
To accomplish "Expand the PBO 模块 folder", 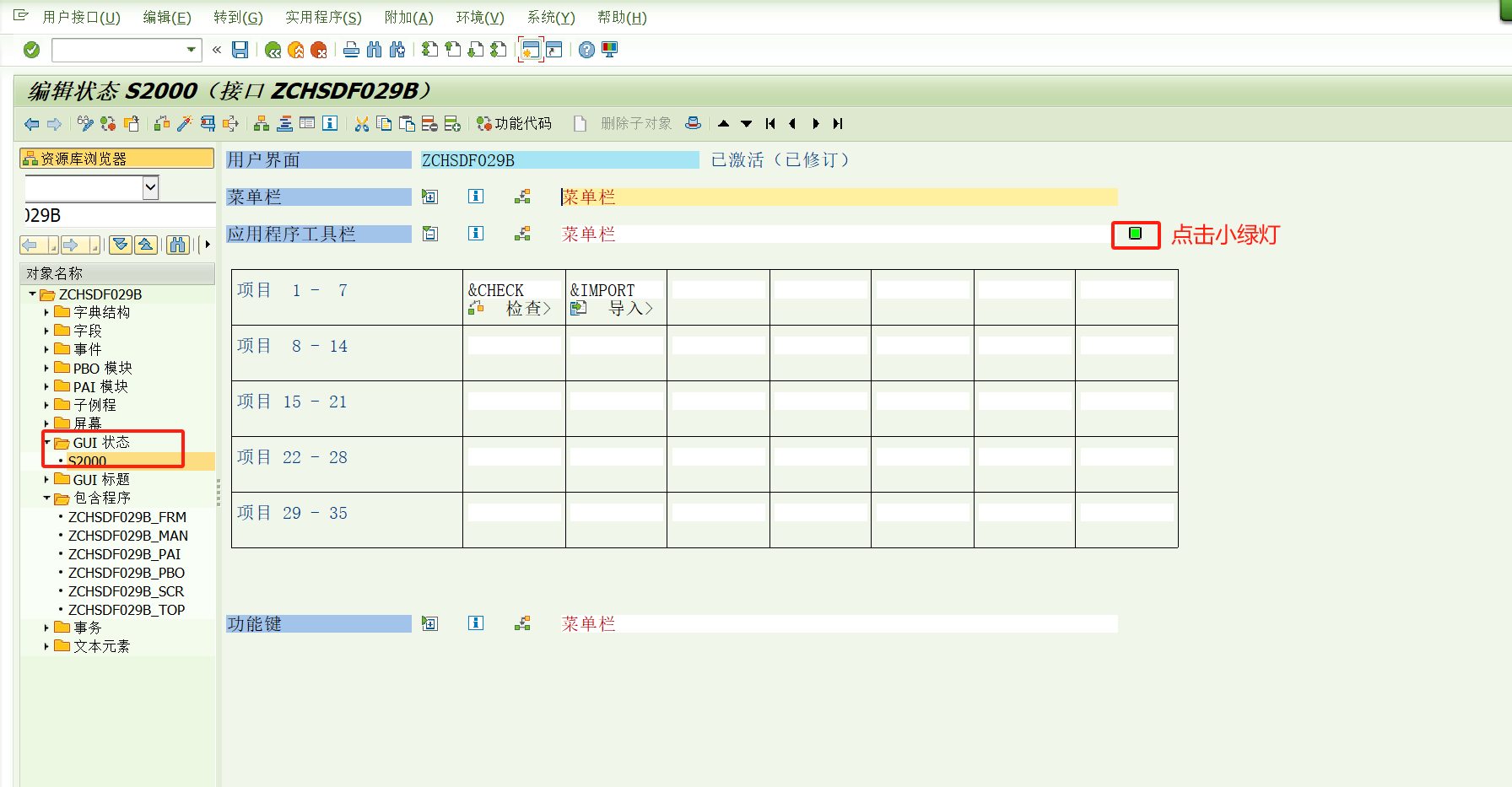I will (46, 368).
